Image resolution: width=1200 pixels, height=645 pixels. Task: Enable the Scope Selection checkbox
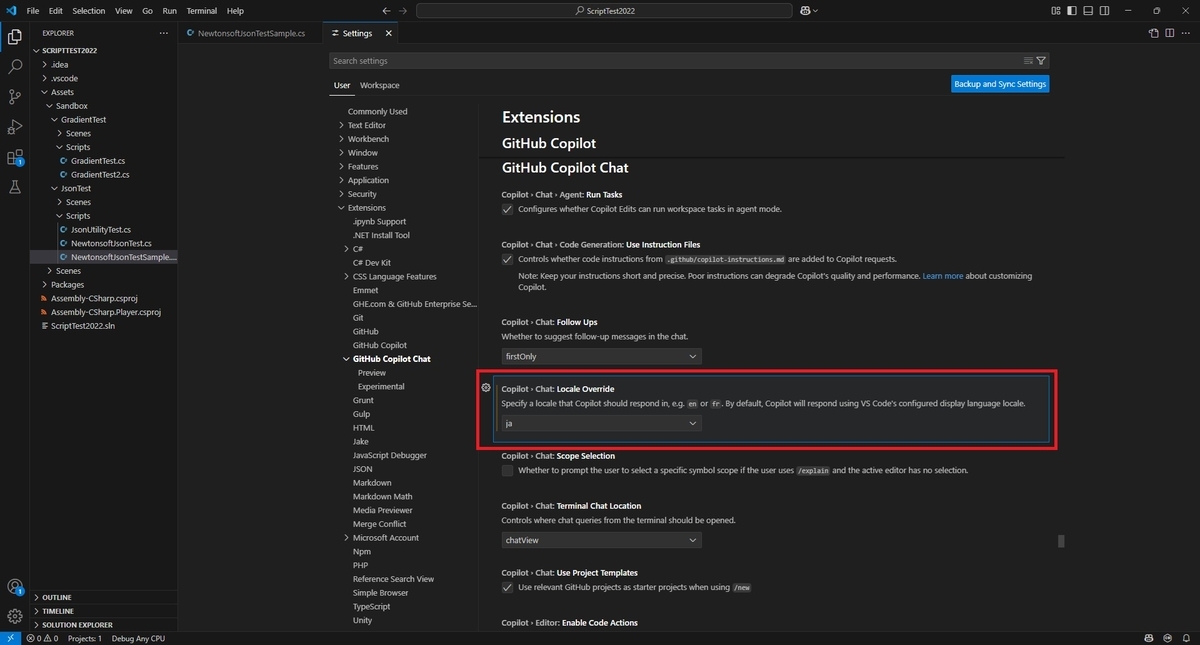507,470
